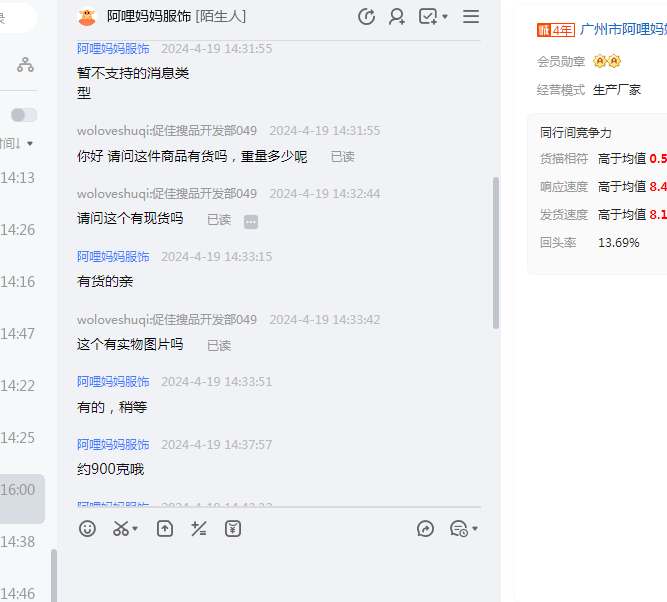Open the emoji picker in chat toolbar
667x602 pixels.
click(88, 529)
